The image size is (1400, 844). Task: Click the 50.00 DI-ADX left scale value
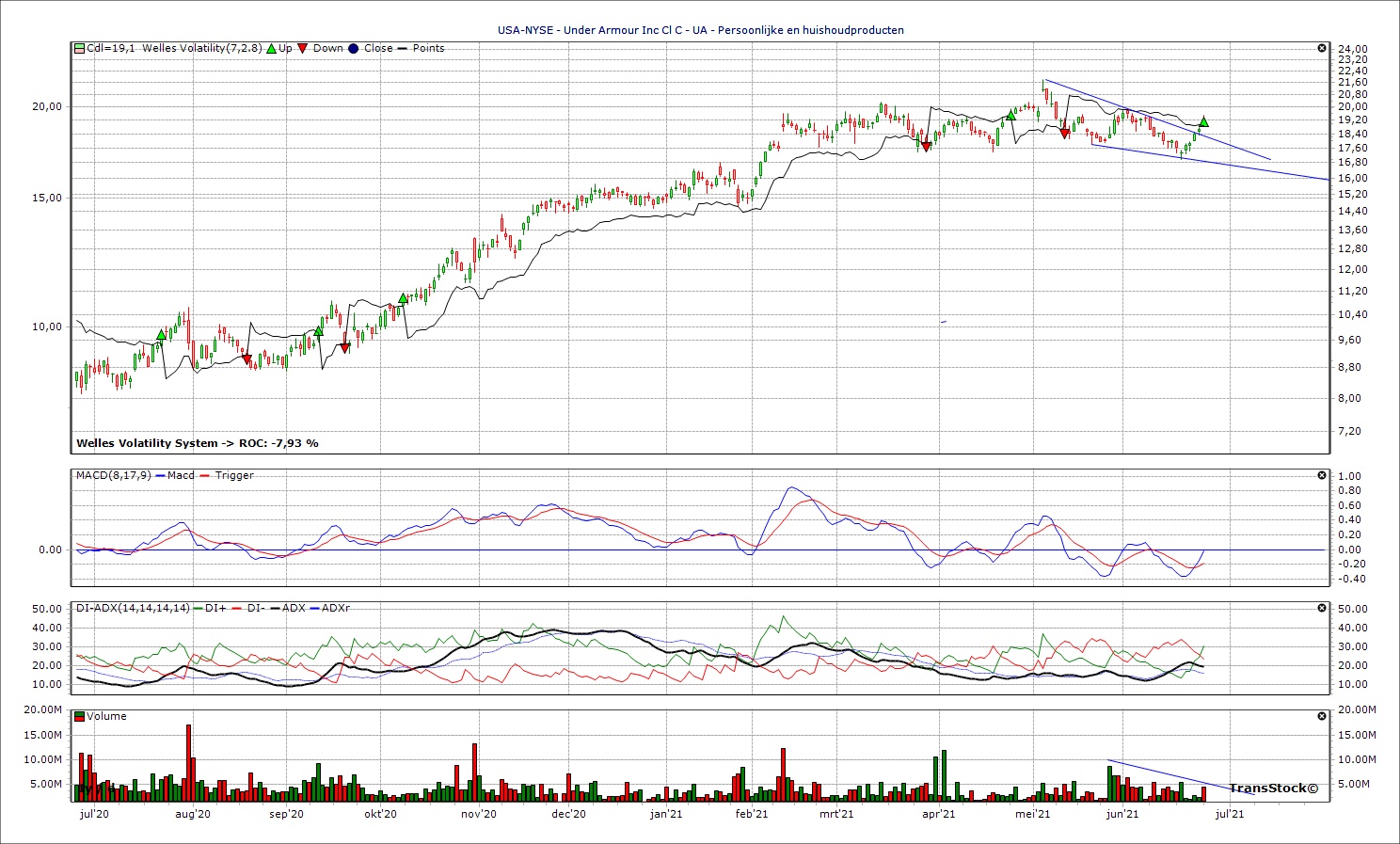(47, 609)
